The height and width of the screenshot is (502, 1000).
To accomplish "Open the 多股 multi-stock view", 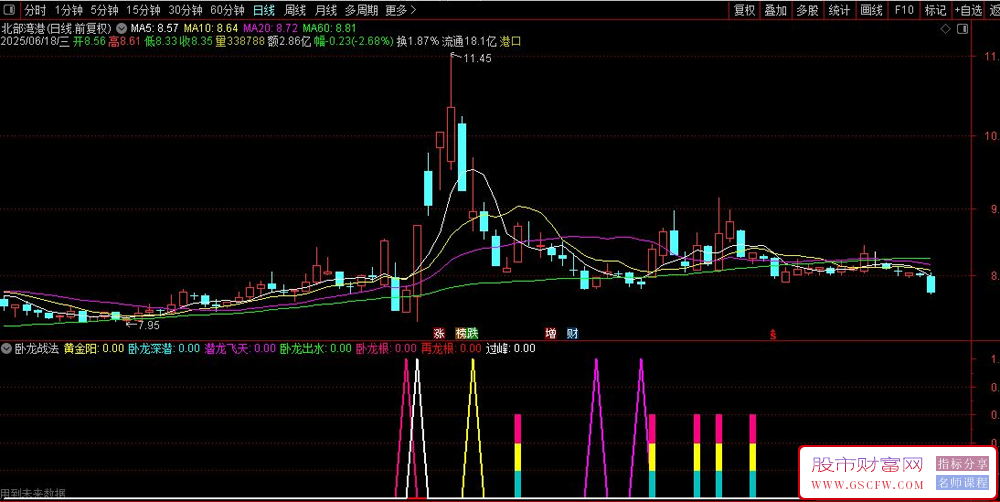I will 807,10.
